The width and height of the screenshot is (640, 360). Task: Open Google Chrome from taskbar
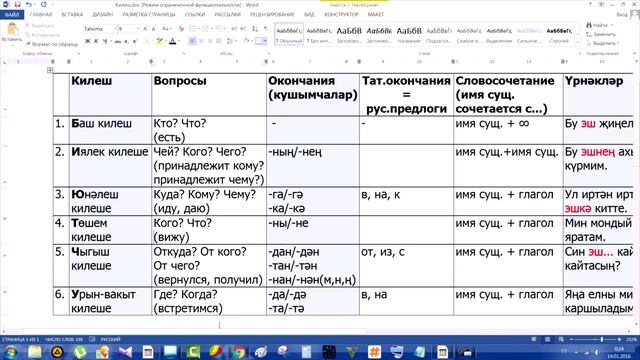coord(237,352)
